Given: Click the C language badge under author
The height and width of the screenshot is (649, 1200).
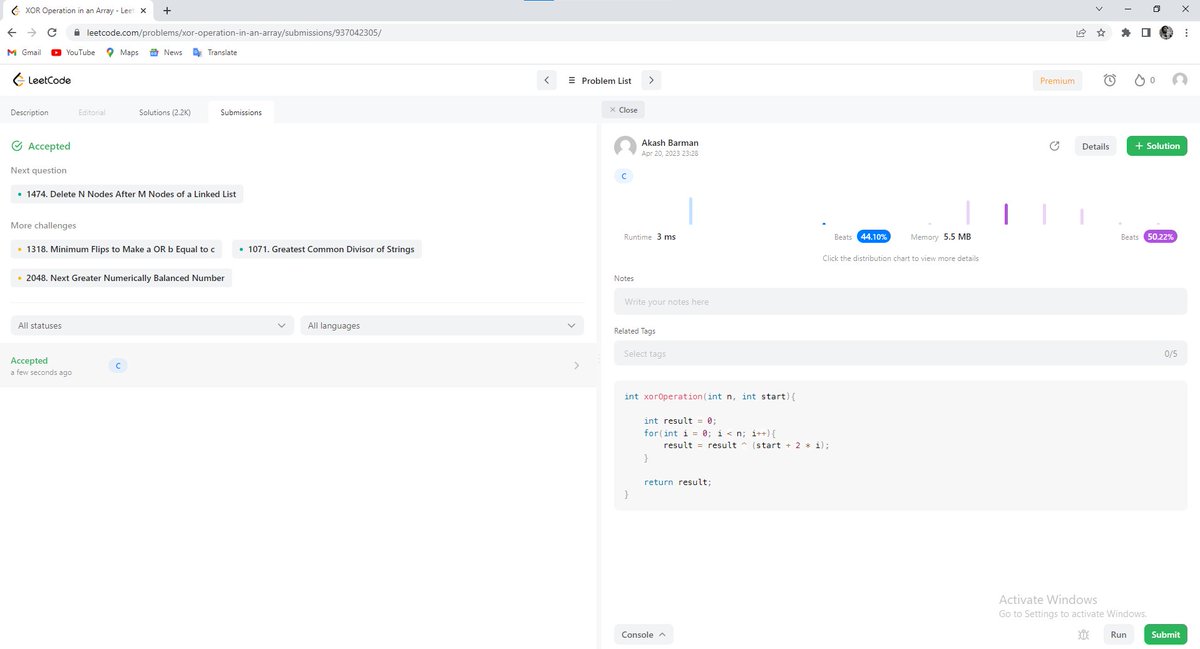Looking at the screenshot, I should (624, 176).
